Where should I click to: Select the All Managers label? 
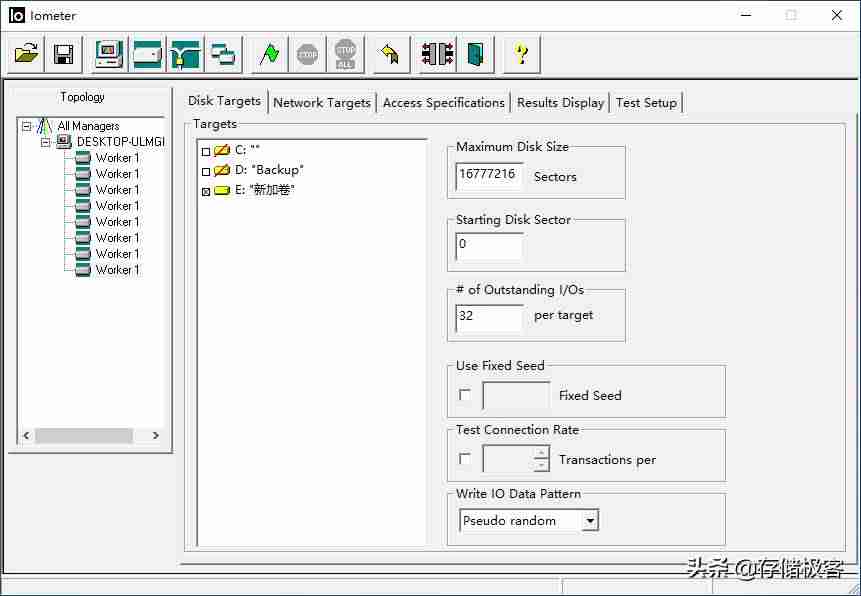coord(88,126)
